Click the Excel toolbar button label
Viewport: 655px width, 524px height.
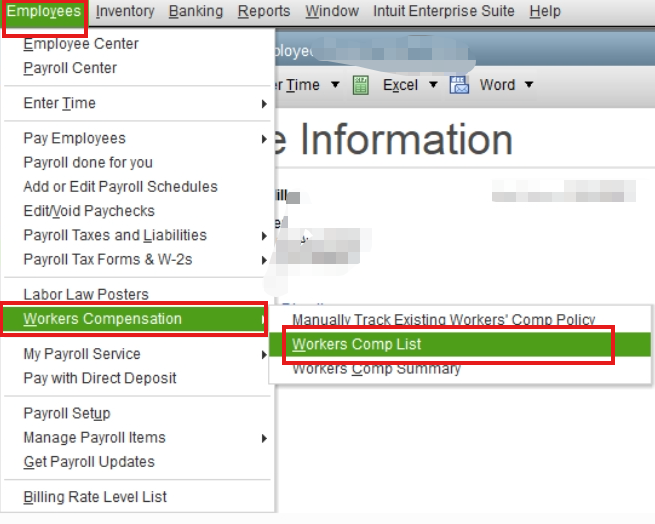point(400,85)
